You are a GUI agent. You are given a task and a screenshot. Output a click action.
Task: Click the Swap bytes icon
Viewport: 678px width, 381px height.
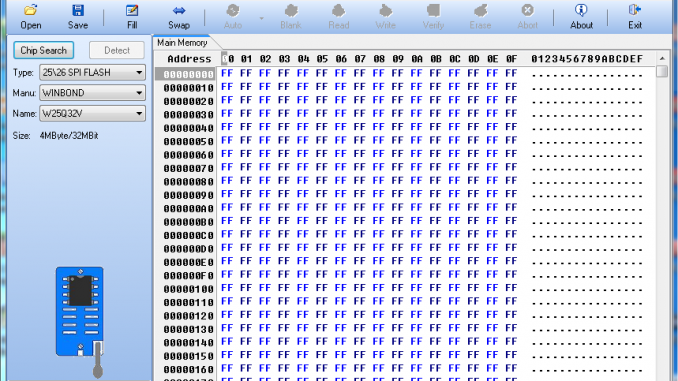point(179,17)
